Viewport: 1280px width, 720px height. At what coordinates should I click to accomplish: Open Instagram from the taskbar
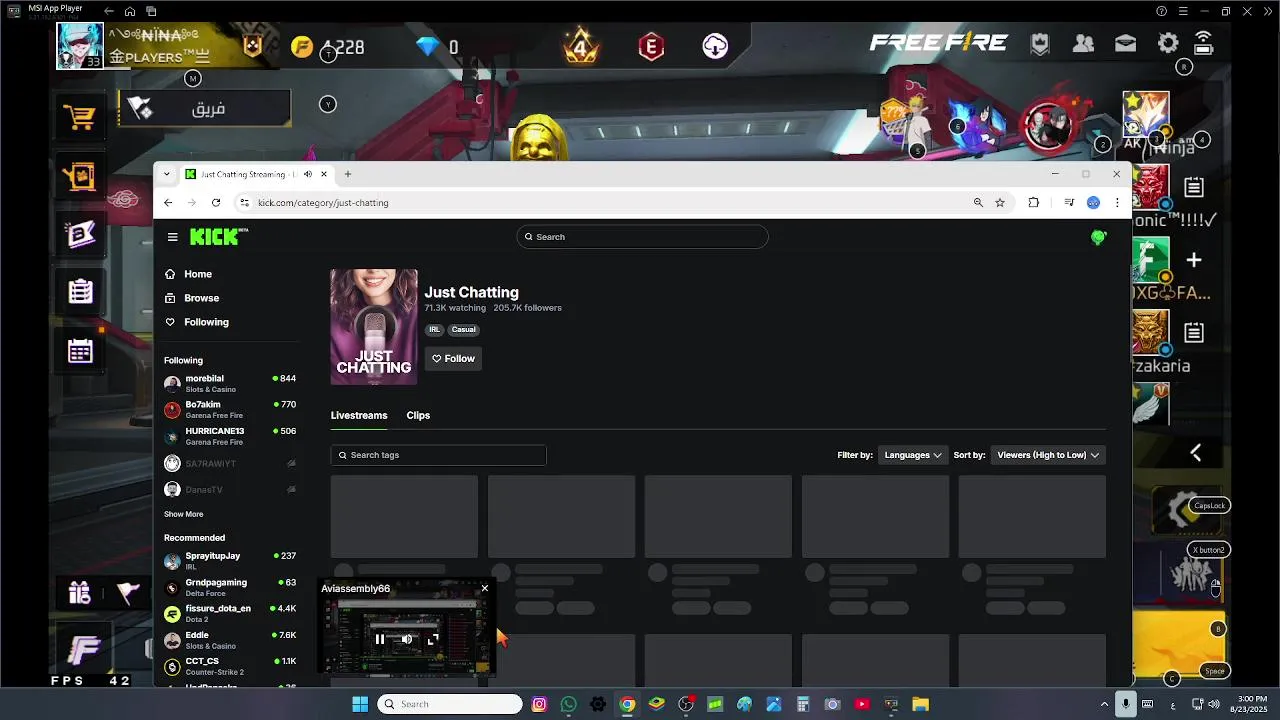point(539,704)
